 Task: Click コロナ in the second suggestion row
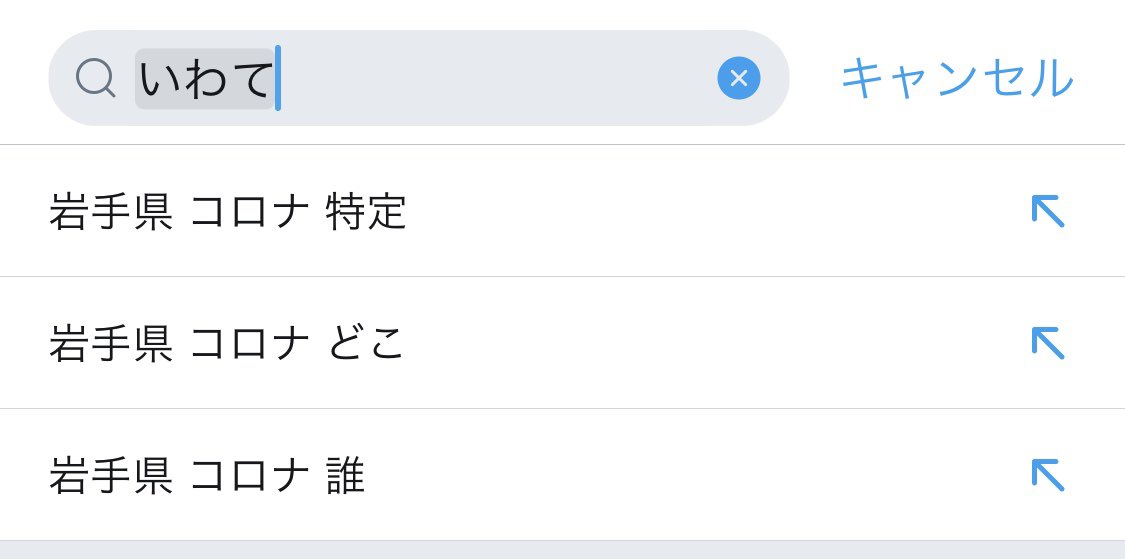point(250,344)
